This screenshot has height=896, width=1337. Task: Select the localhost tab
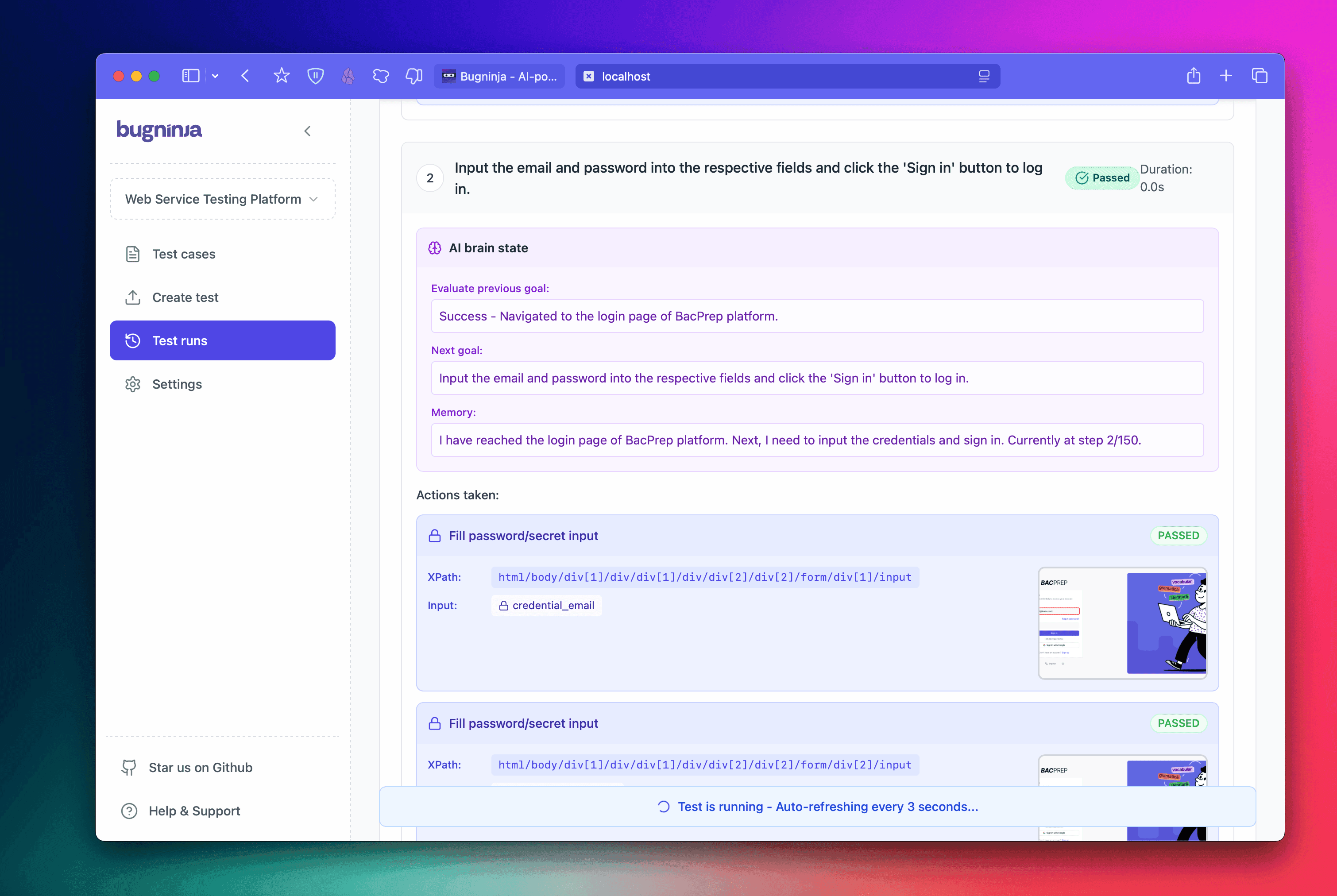[787, 76]
